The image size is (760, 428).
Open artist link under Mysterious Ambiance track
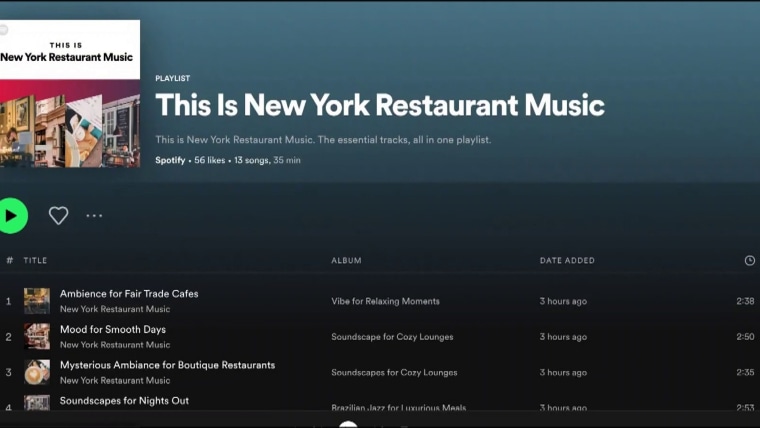[x=115, y=380]
